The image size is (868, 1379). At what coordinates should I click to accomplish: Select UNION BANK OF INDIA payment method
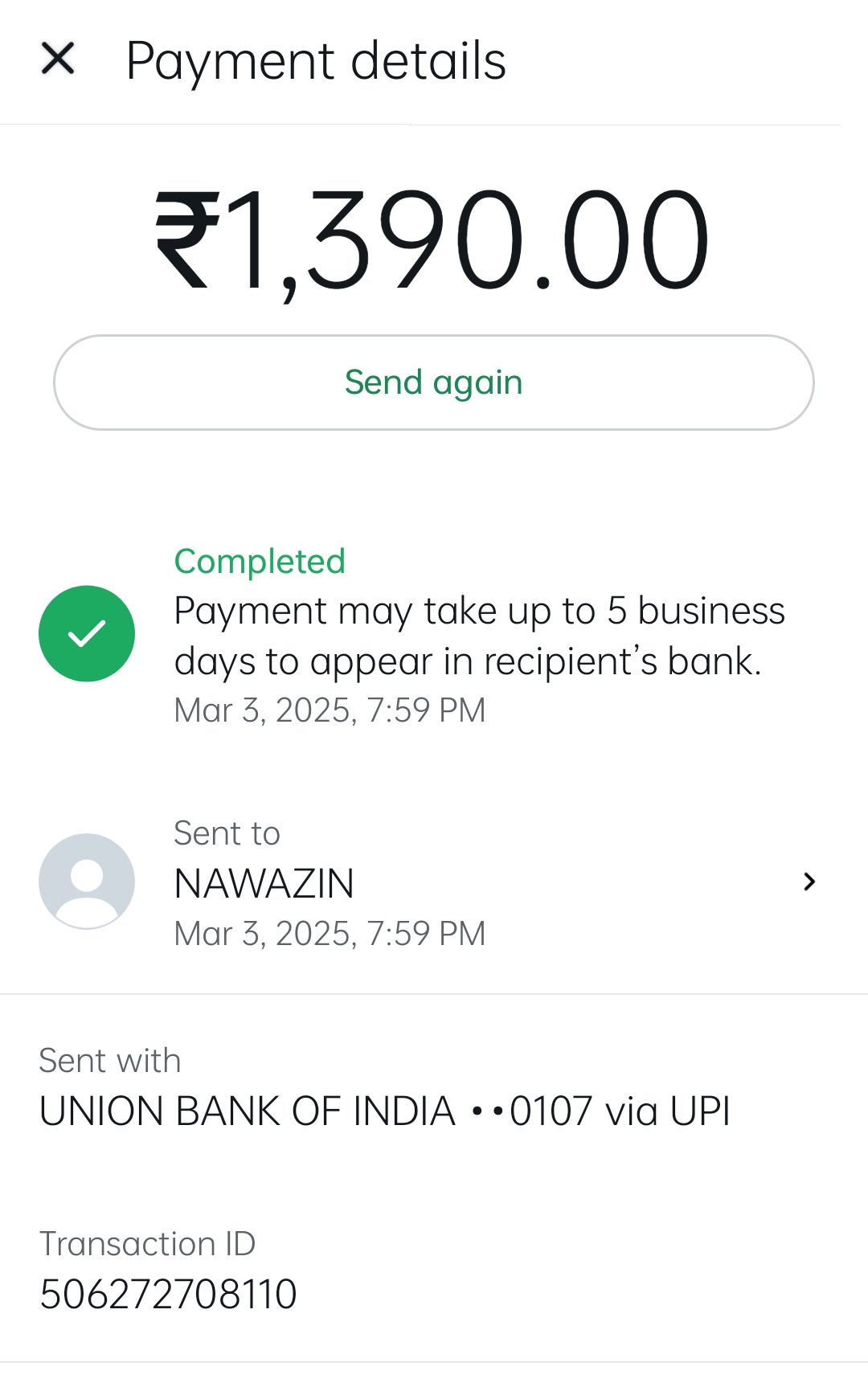click(x=248, y=1111)
